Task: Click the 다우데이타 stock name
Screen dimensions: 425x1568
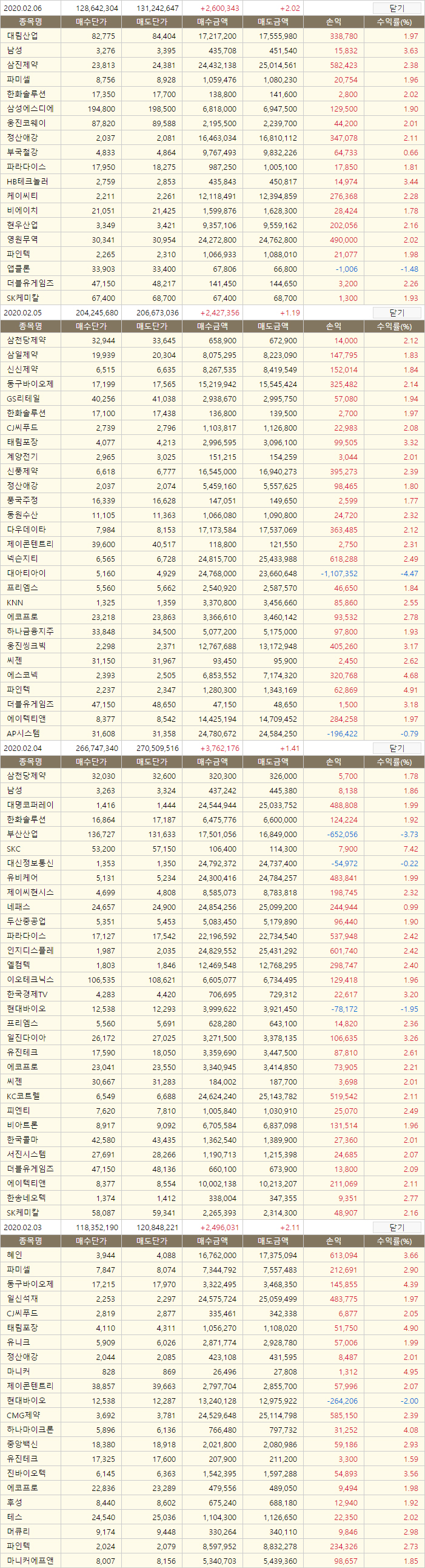Action: tap(25, 530)
